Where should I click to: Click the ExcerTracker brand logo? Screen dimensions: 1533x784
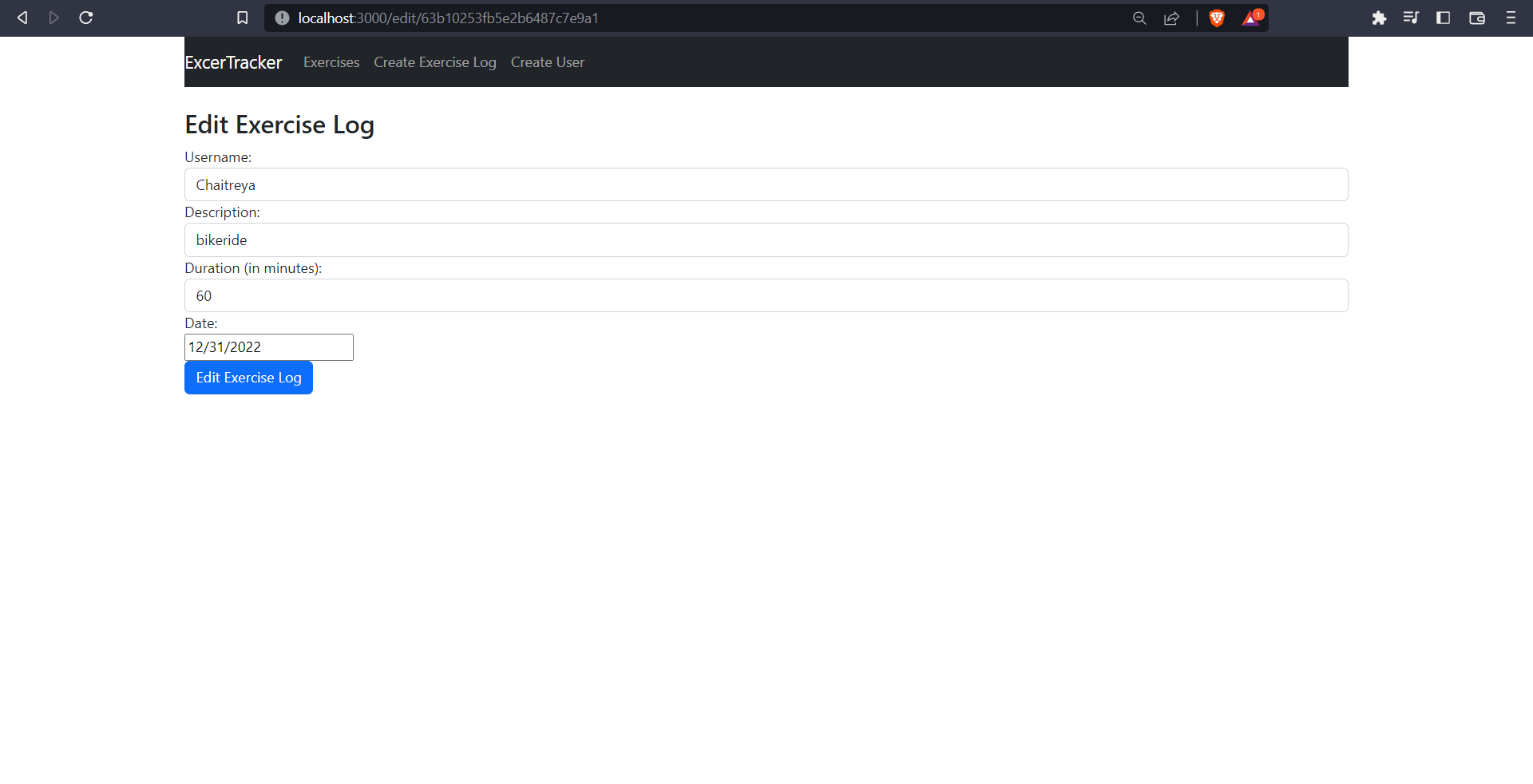click(233, 61)
